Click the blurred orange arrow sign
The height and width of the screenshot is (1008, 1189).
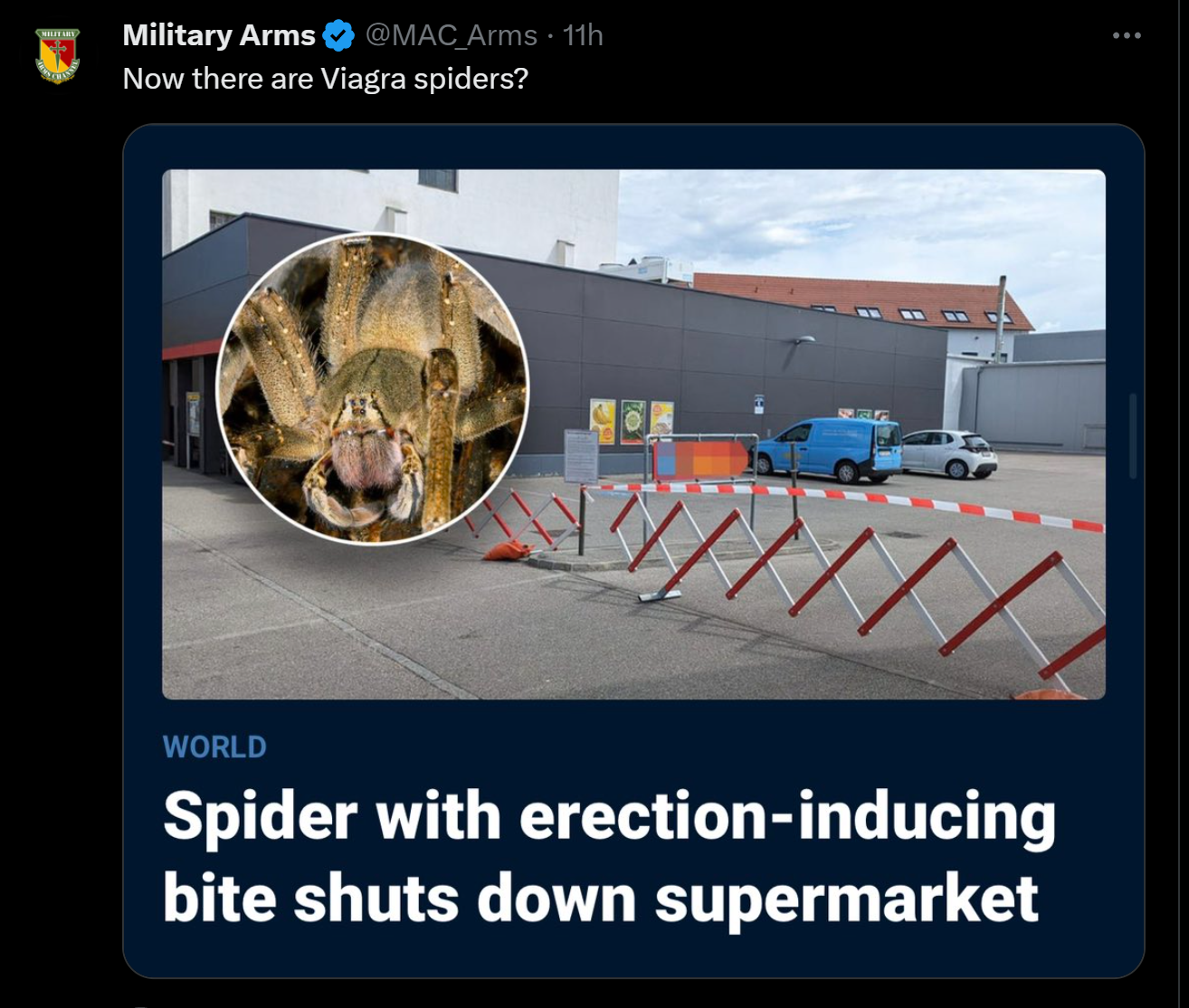click(x=702, y=459)
